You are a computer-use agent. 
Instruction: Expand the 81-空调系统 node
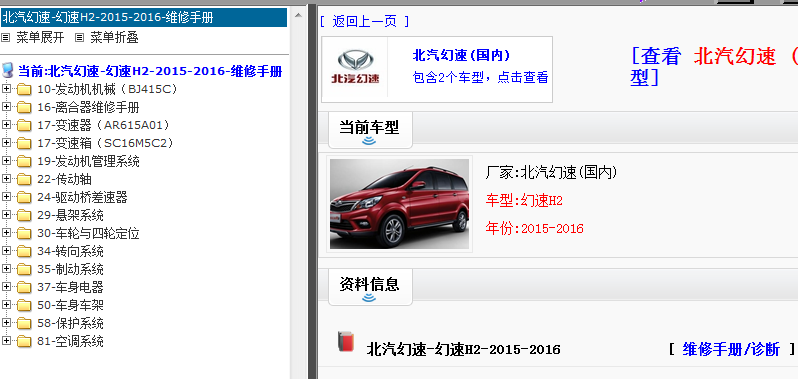pos(6,340)
